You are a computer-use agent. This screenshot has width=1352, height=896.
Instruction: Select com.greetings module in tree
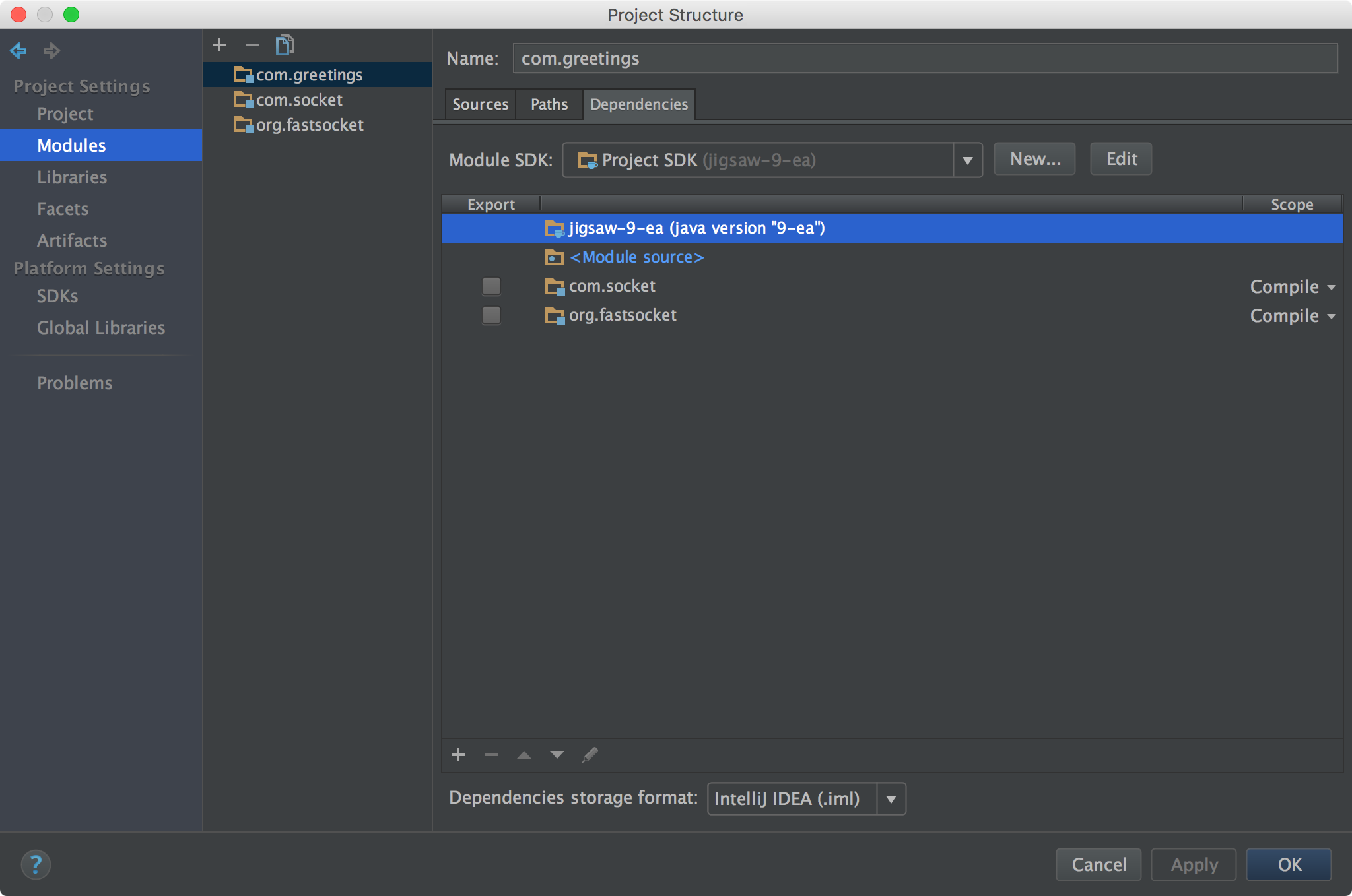(318, 75)
